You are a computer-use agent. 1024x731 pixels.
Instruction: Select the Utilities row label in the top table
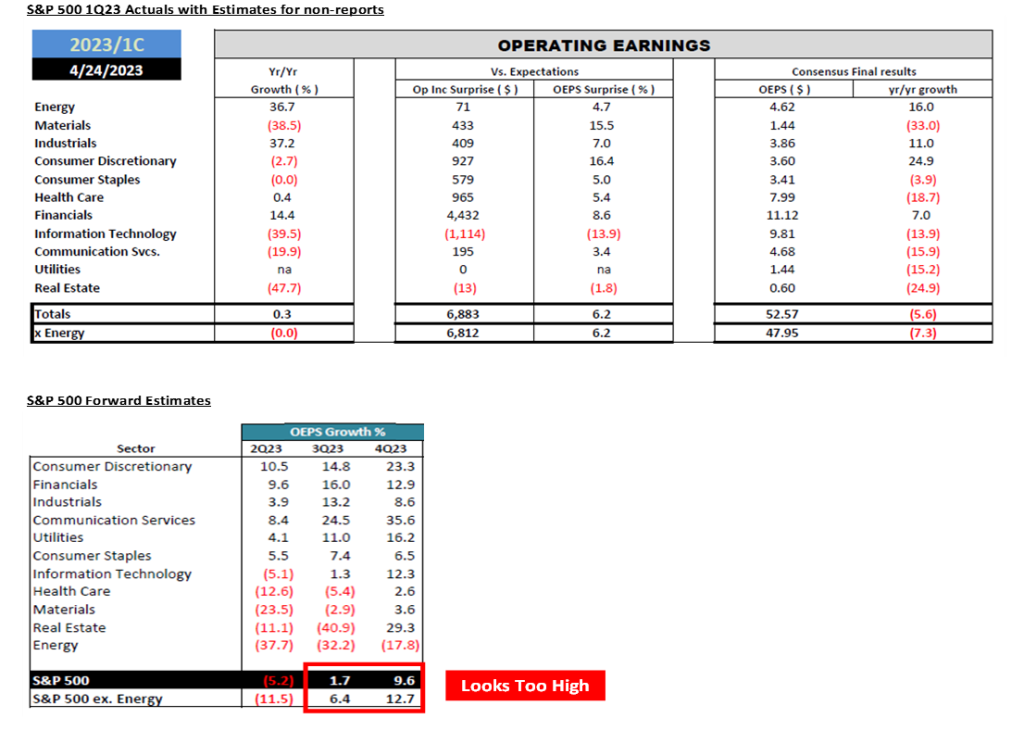click(x=57, y=270)
